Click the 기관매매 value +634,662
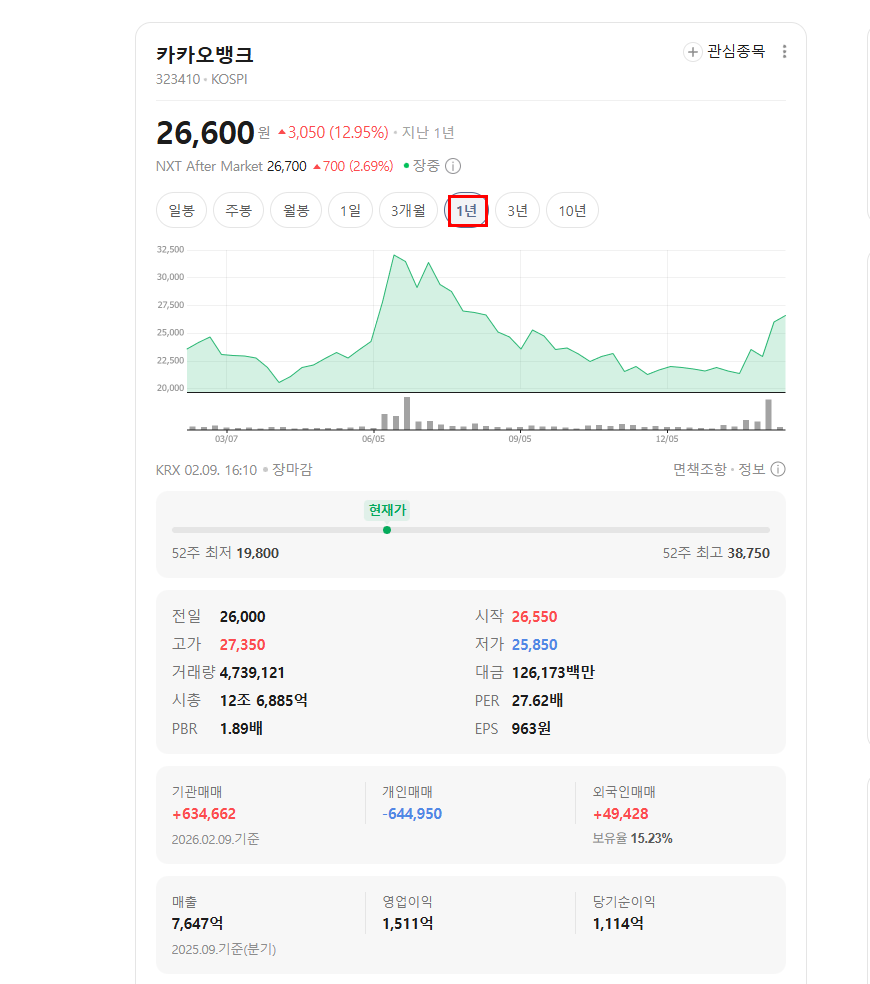This screenshot has width=870, height=984. point(204,814)
